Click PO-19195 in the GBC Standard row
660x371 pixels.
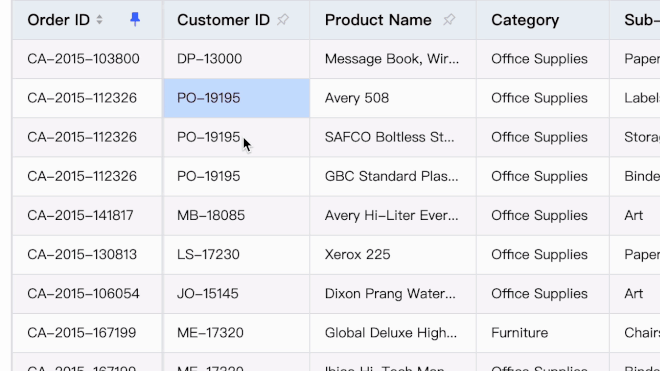[237, 176]
